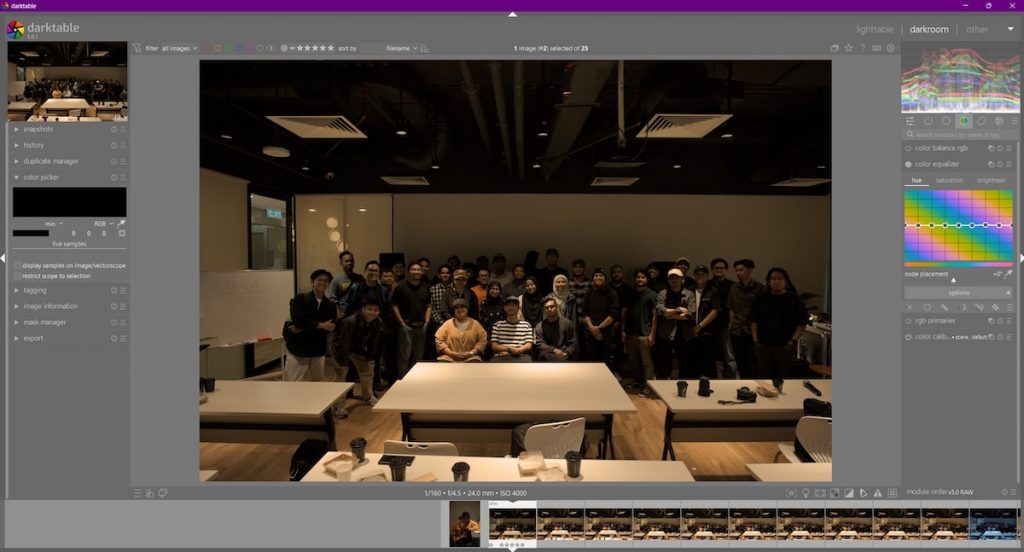The height and width of the screenshot is (552, 1024).
Task: Open the keyboard shortcuts icon
Action: pos(876,48)
